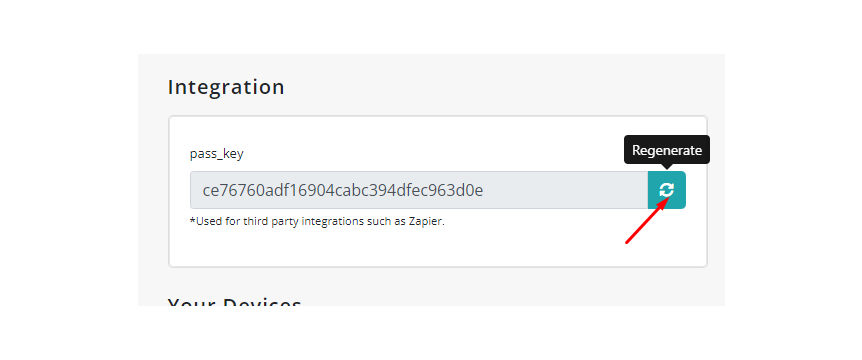The height and width of the screenshot is (360, 862).
Task: Click the red arrow annotation
Action: [649, 221]
